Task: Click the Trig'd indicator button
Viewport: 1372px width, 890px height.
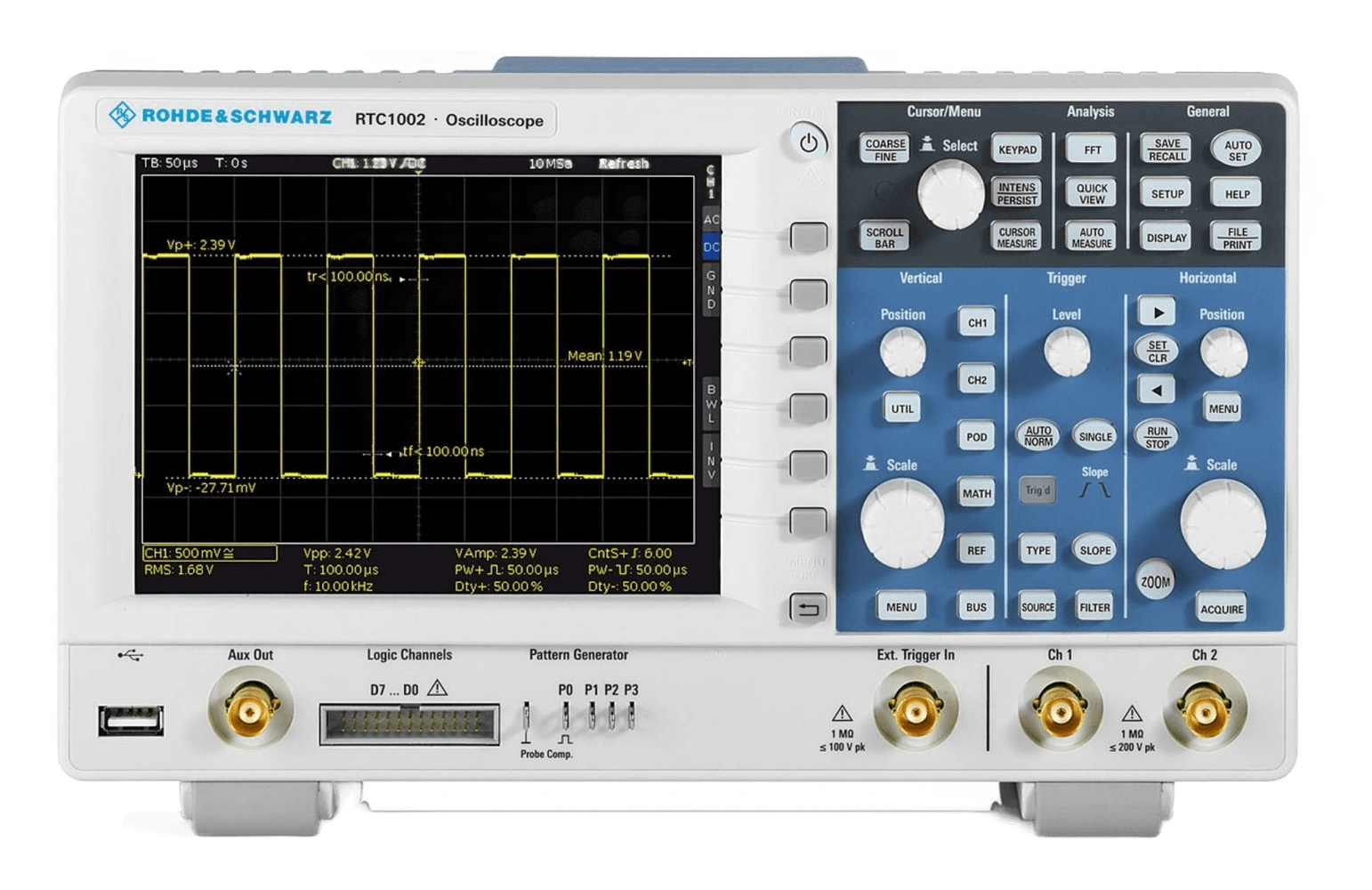Action: tap(1037, 490)
